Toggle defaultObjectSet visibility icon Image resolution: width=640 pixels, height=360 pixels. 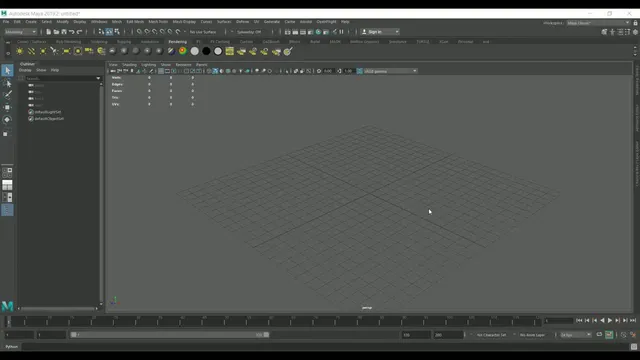pos(31,119)
